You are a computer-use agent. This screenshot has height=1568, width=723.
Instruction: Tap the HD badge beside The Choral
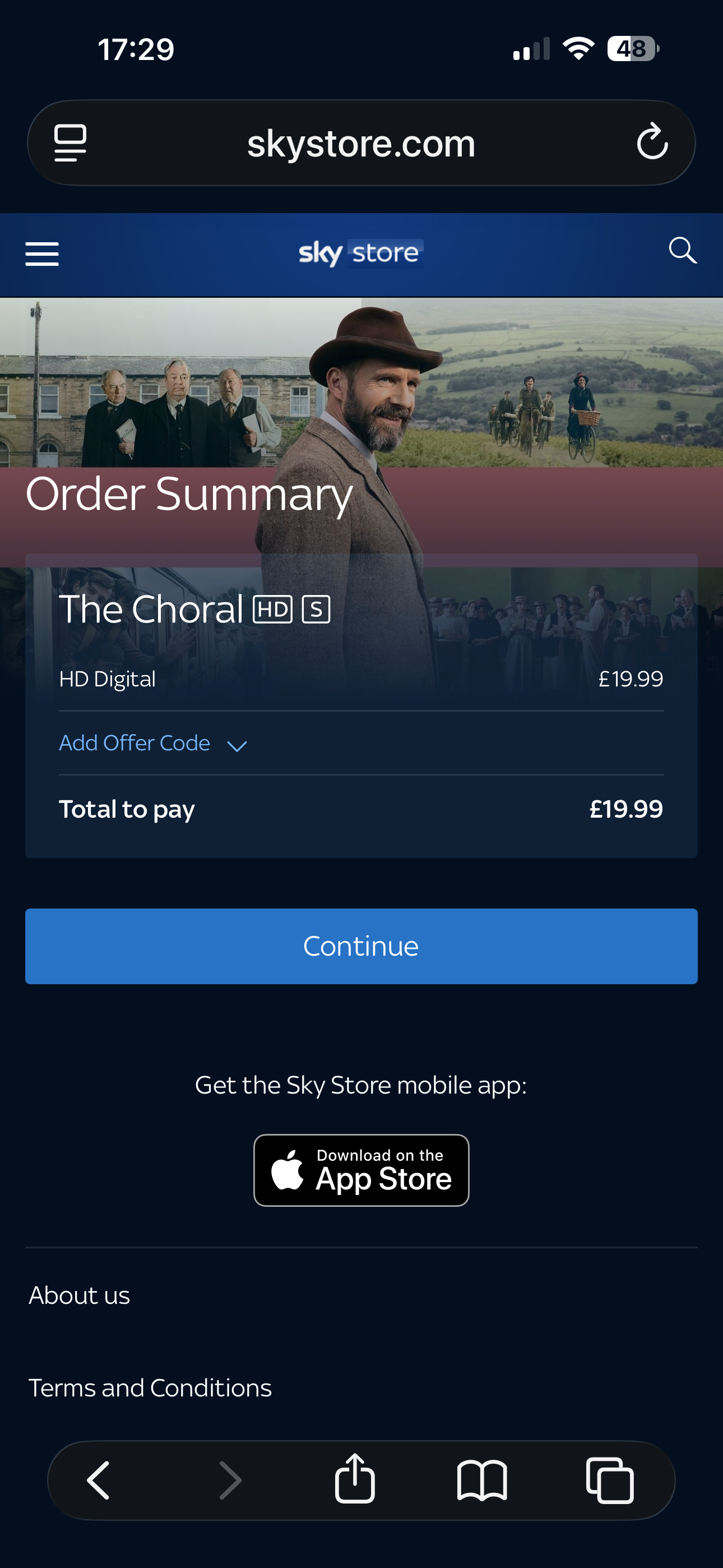(x=272, y=609)
